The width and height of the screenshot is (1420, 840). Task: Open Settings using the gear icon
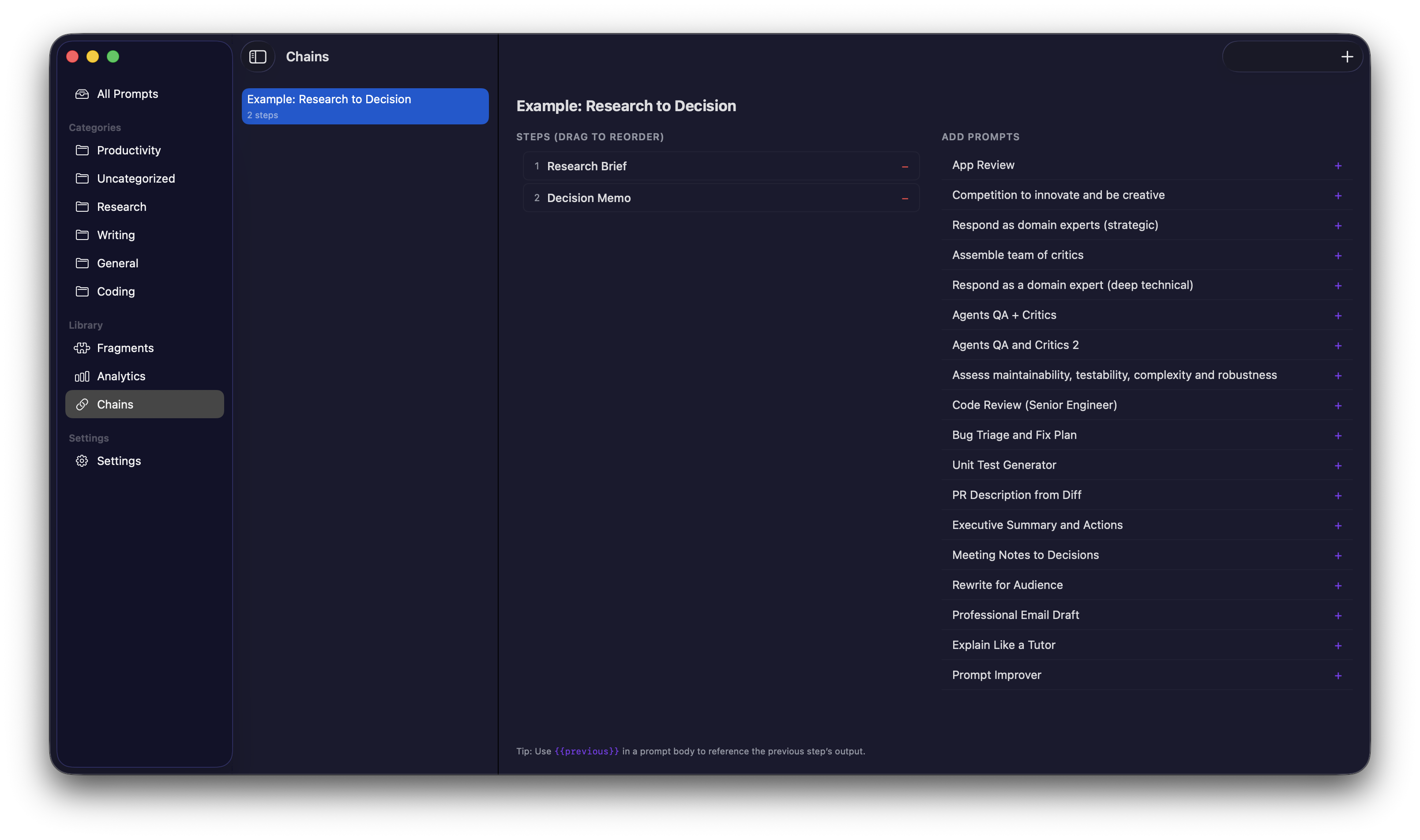[82, 461]
